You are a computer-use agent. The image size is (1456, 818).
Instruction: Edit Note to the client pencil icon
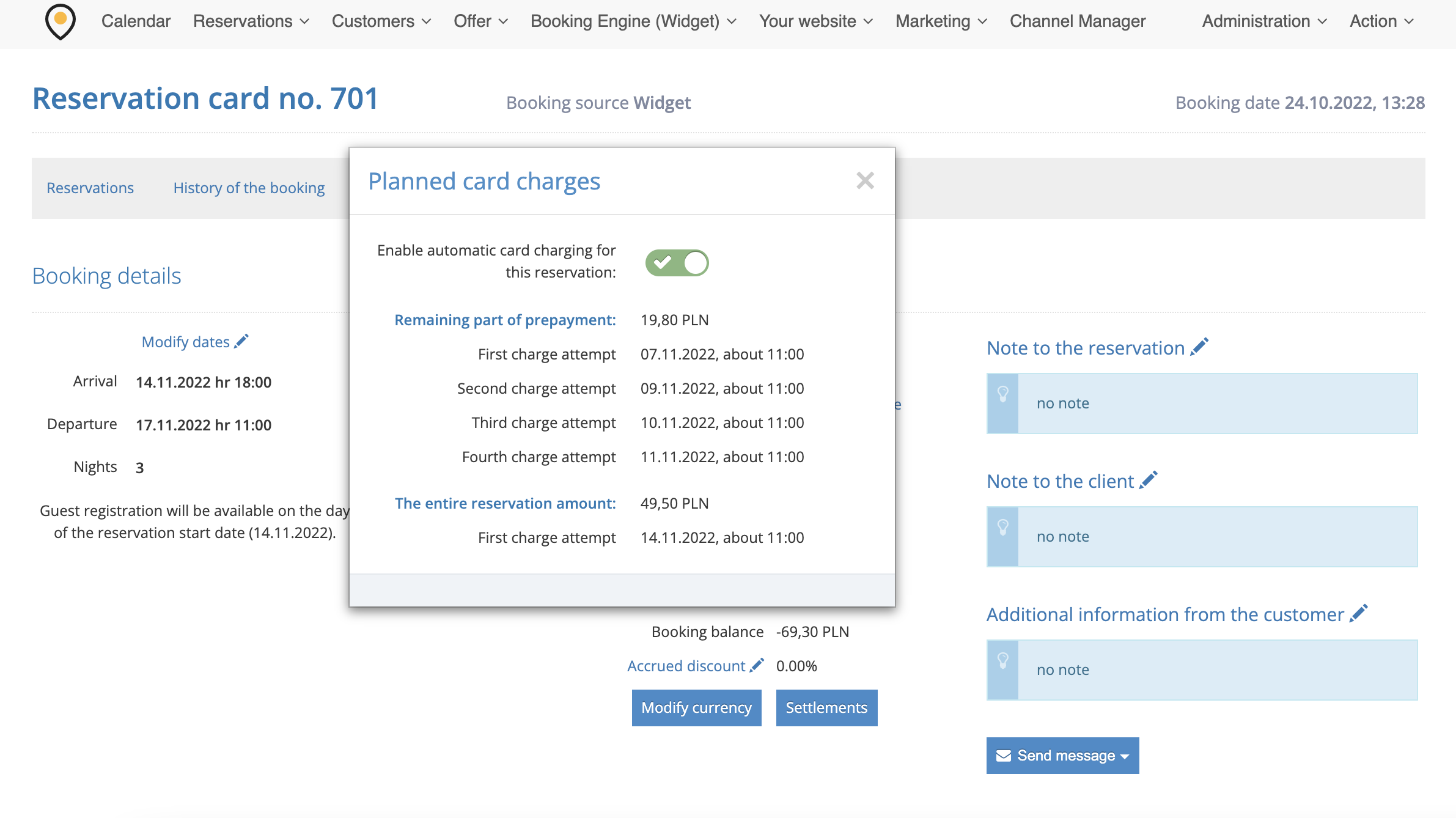click(x=1149, y=480)
